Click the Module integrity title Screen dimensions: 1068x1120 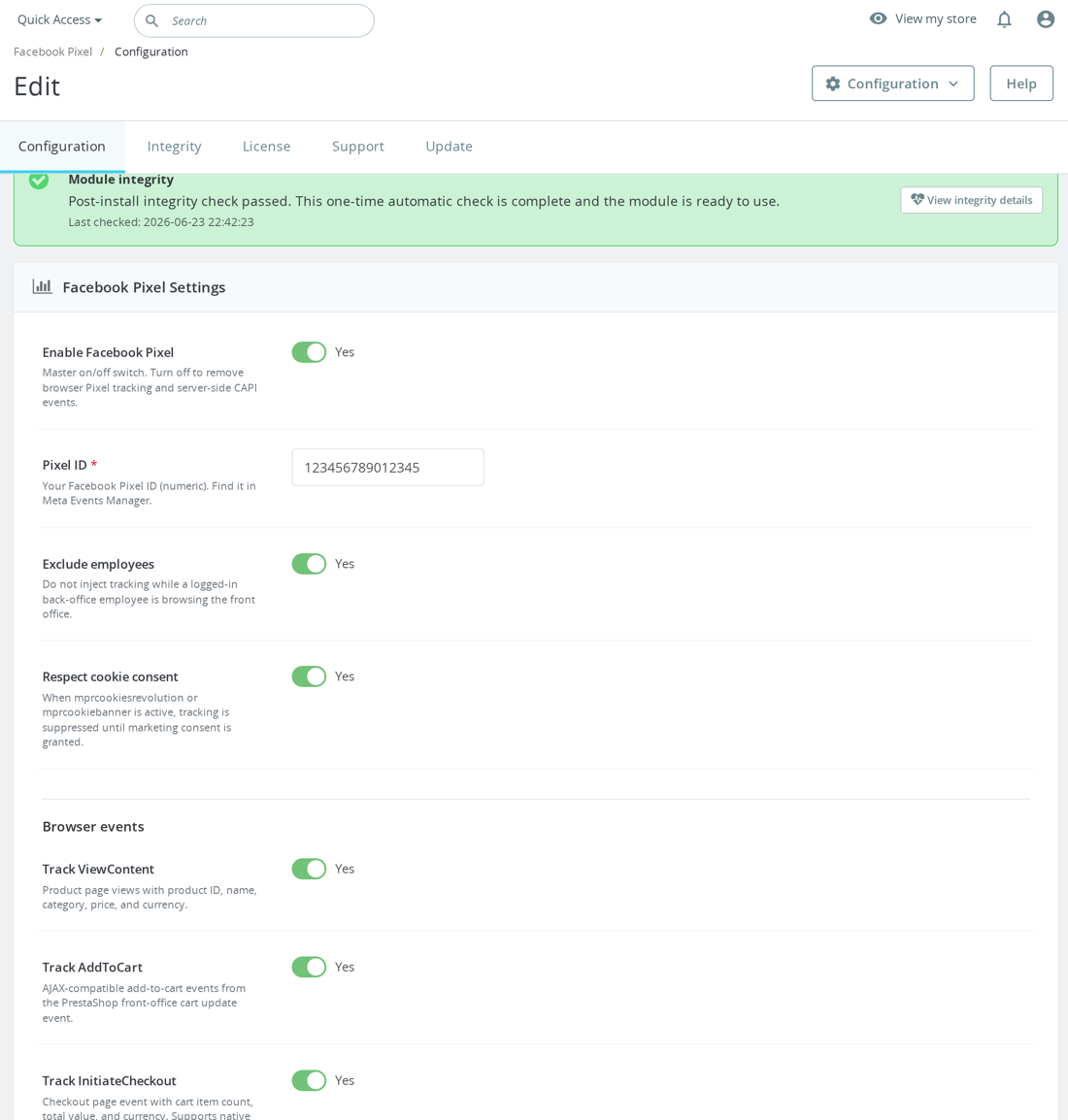click(x=120, y=180)
